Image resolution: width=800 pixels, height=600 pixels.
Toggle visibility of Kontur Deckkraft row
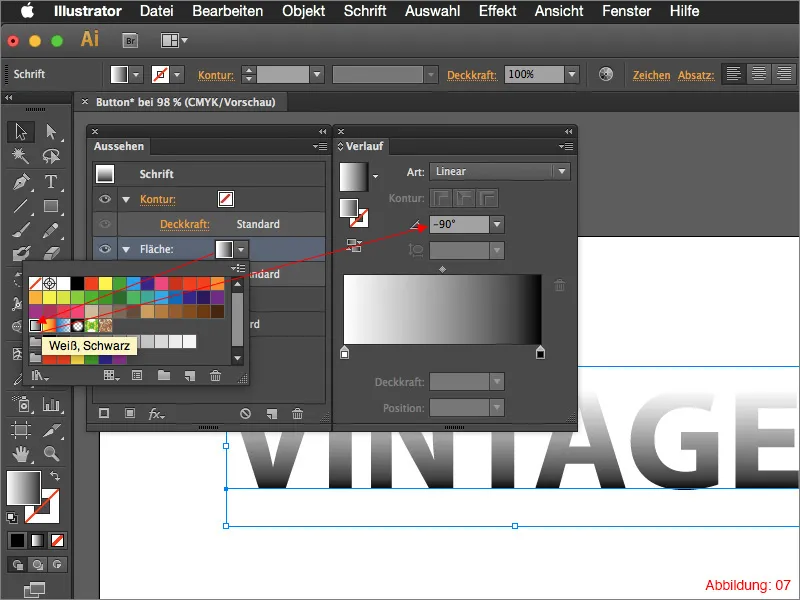(105, 224)
